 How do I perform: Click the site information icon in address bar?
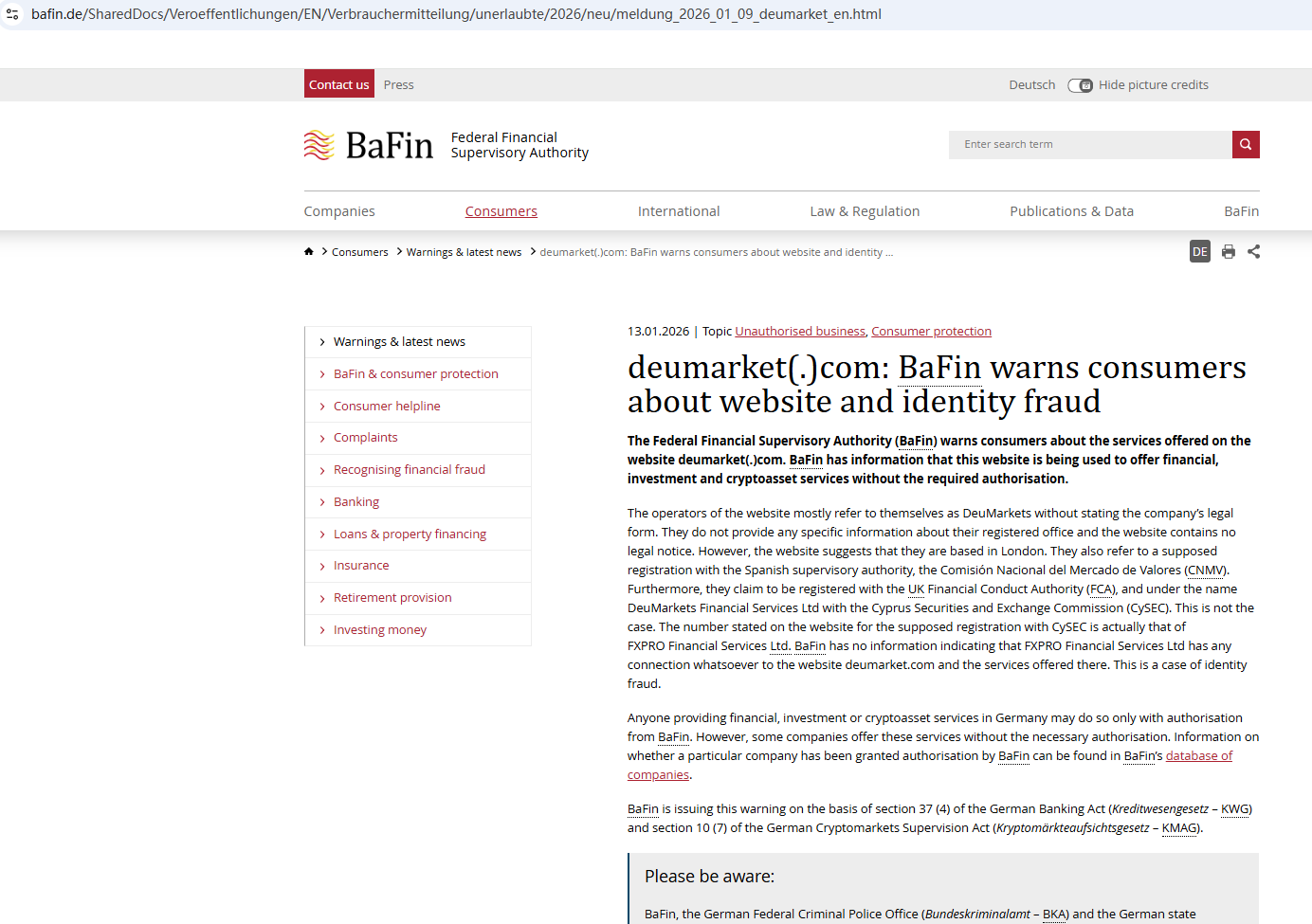pyautogui.click(x=12, y=14)
